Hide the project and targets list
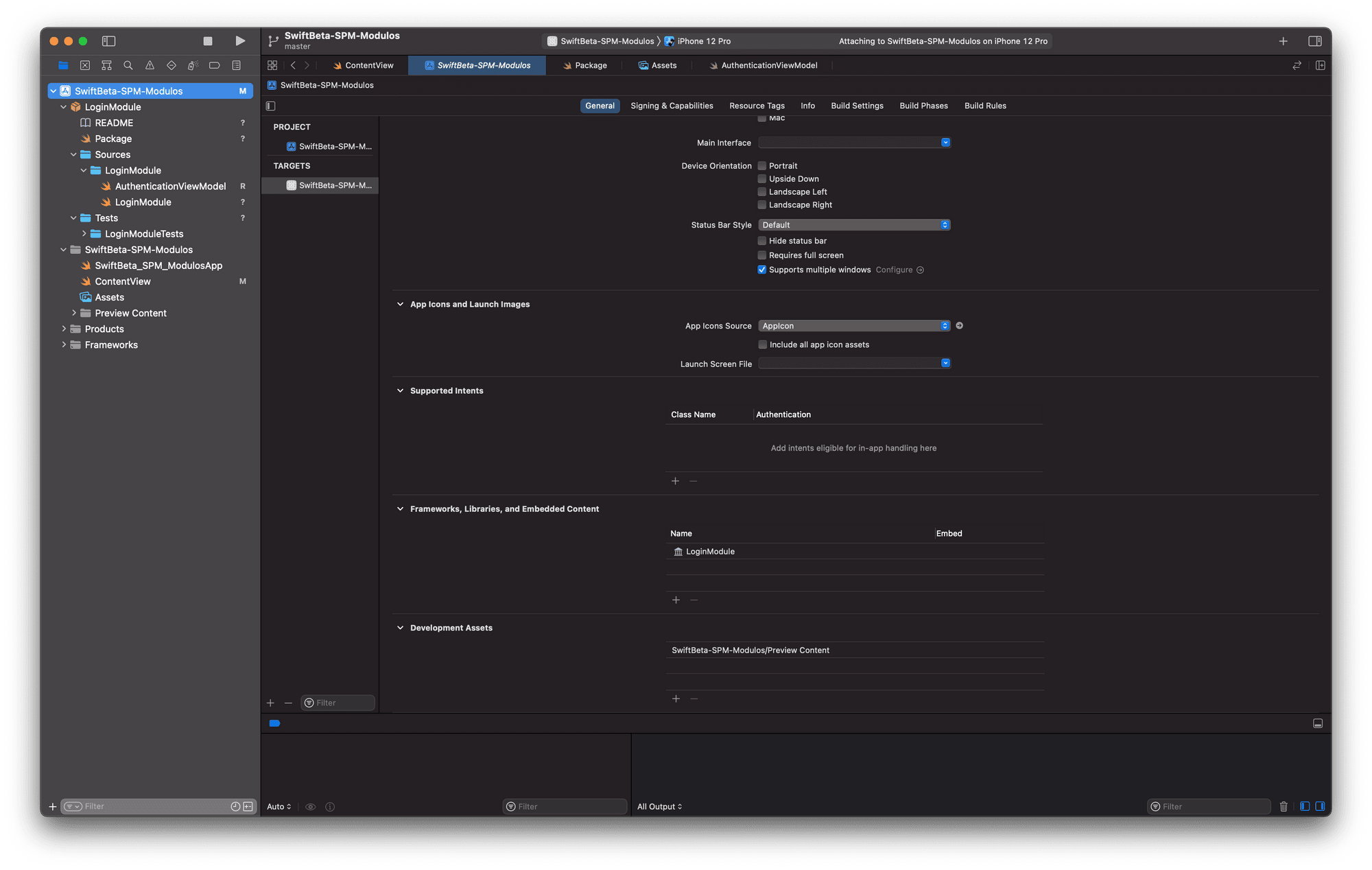 tap(271, 106)
